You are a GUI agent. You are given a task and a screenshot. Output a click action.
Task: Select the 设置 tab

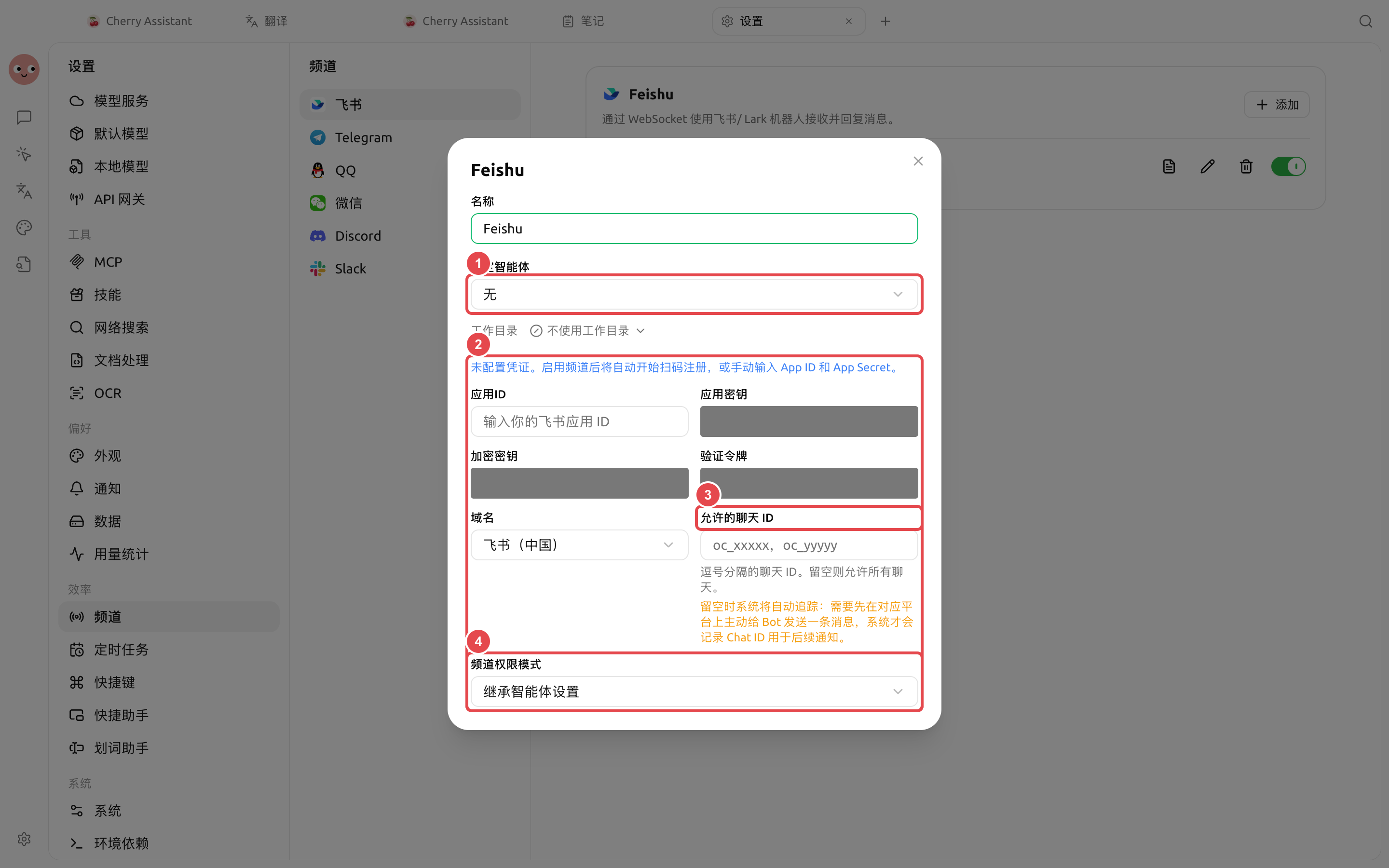coord(788,21)
